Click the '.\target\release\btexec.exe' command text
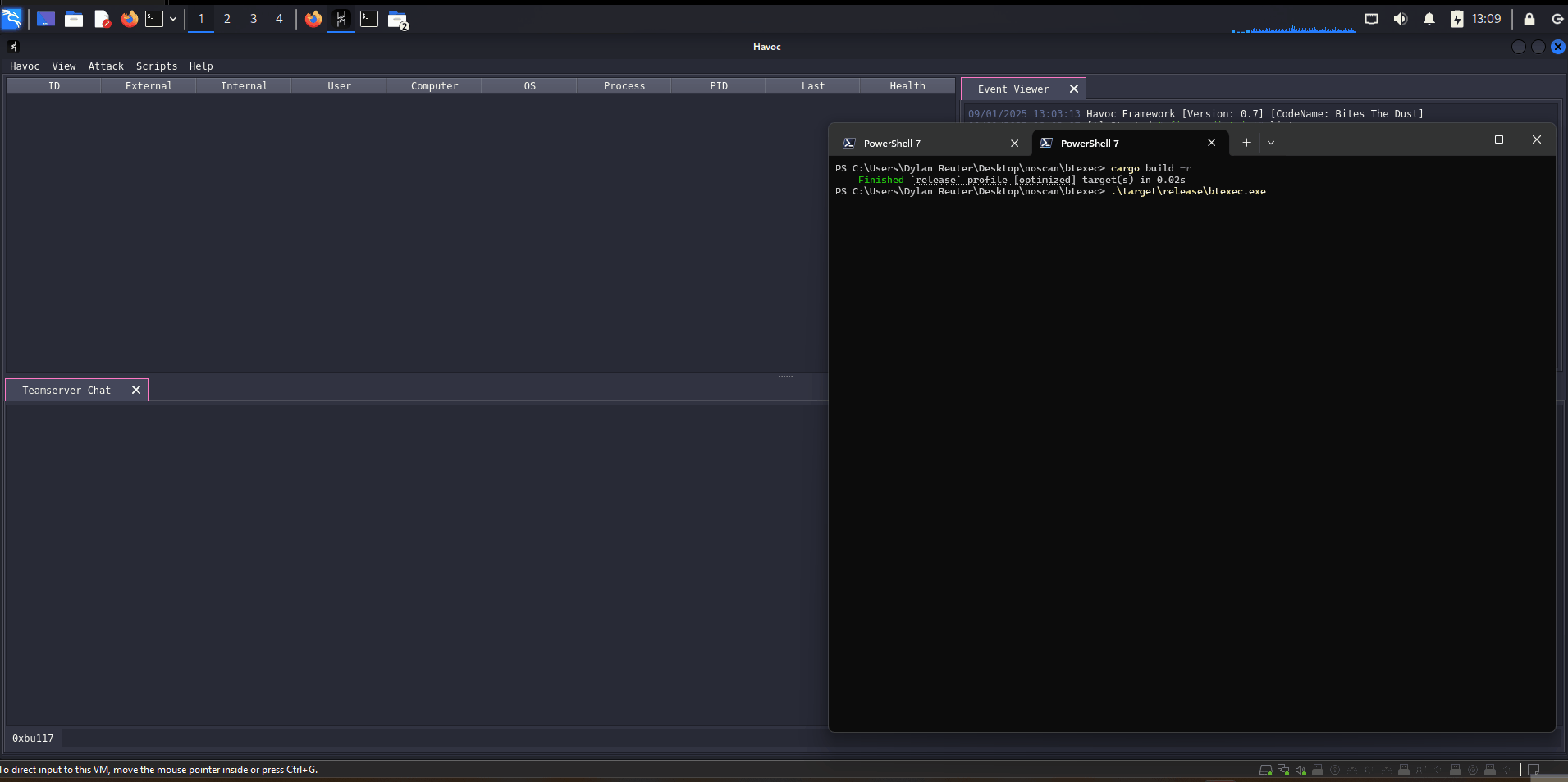The height and width of the screenshot is (782, 1568). click(1188, 192)
